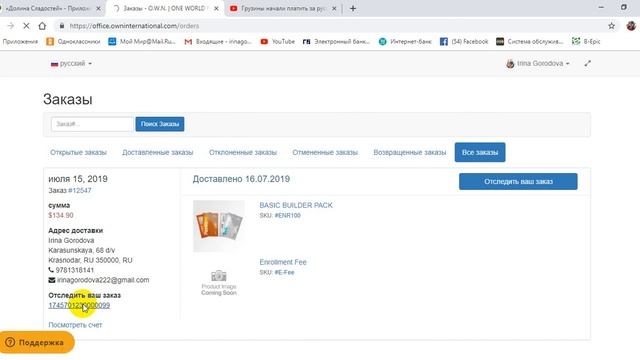Image resolution: width=640 pixels, height=360 pixels.
Task: Click the июля 15, 2019 order date
Action: pyautogui.click(x=78, y=179)
